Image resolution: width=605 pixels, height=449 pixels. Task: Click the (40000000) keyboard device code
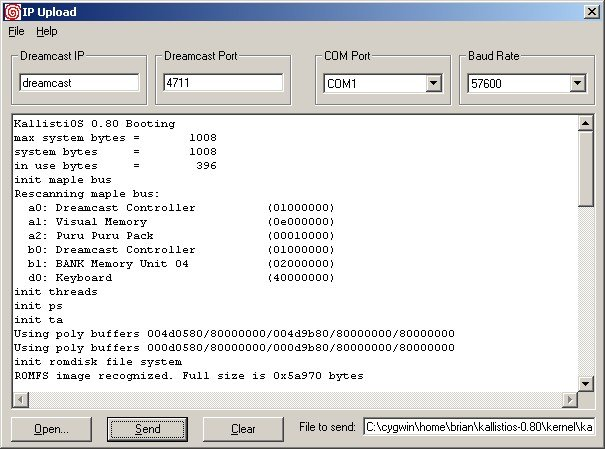[301, 278]
